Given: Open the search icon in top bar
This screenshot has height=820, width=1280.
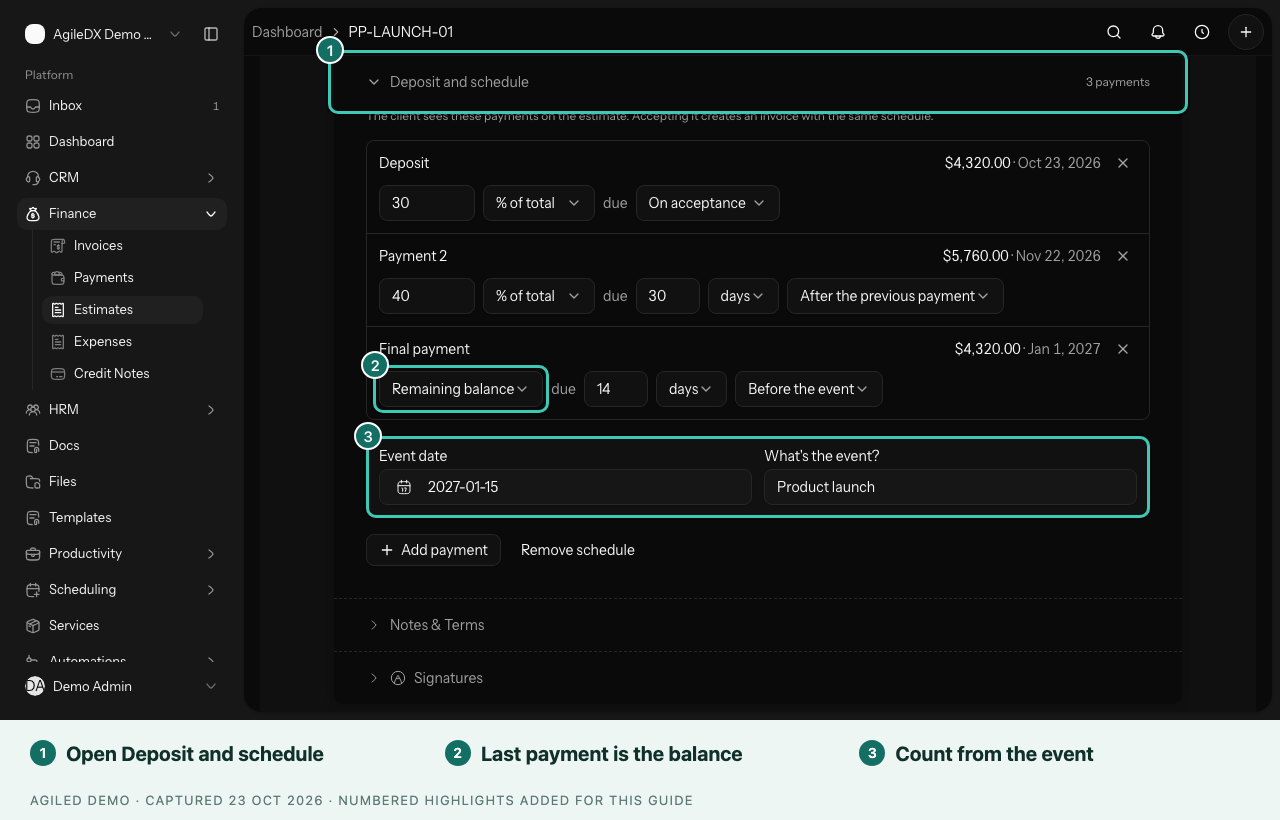Looking at the screenshot, I should [1114, 32].
